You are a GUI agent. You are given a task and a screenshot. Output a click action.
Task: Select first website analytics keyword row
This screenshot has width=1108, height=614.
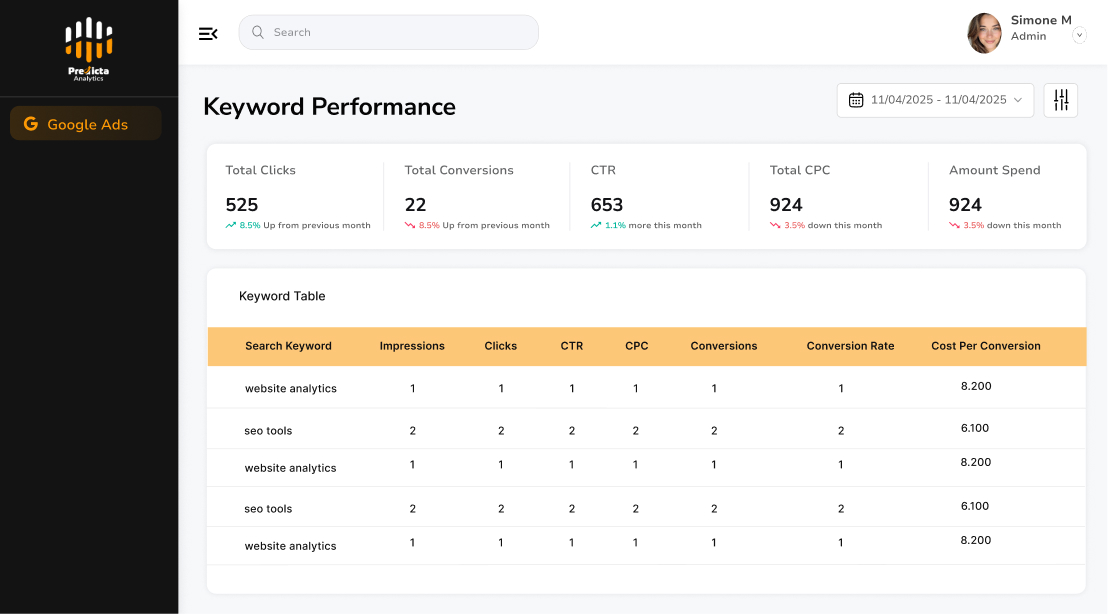pyautogui.click(x=647, y=387)
